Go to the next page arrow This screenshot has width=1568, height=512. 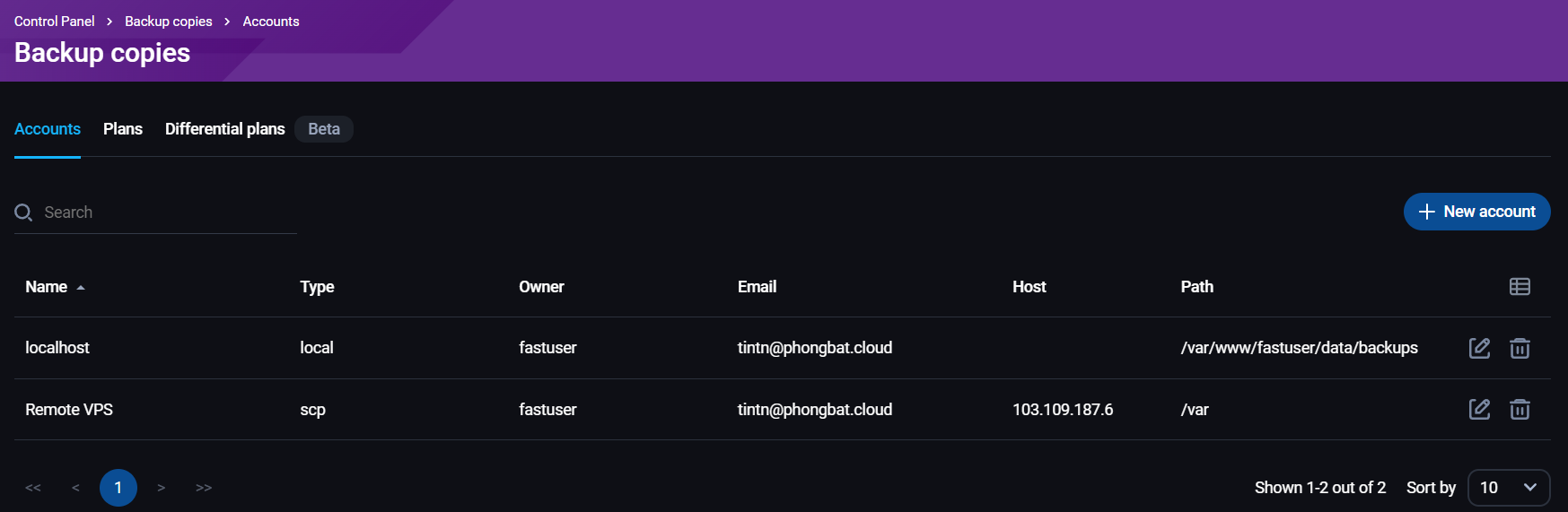(162, 488)
